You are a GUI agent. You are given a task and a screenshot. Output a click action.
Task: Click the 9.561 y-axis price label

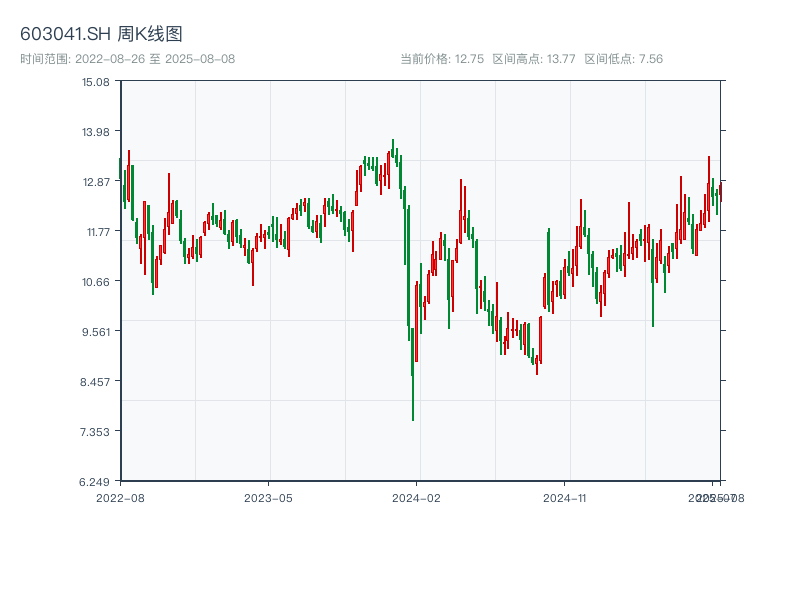tap(95, 332)
